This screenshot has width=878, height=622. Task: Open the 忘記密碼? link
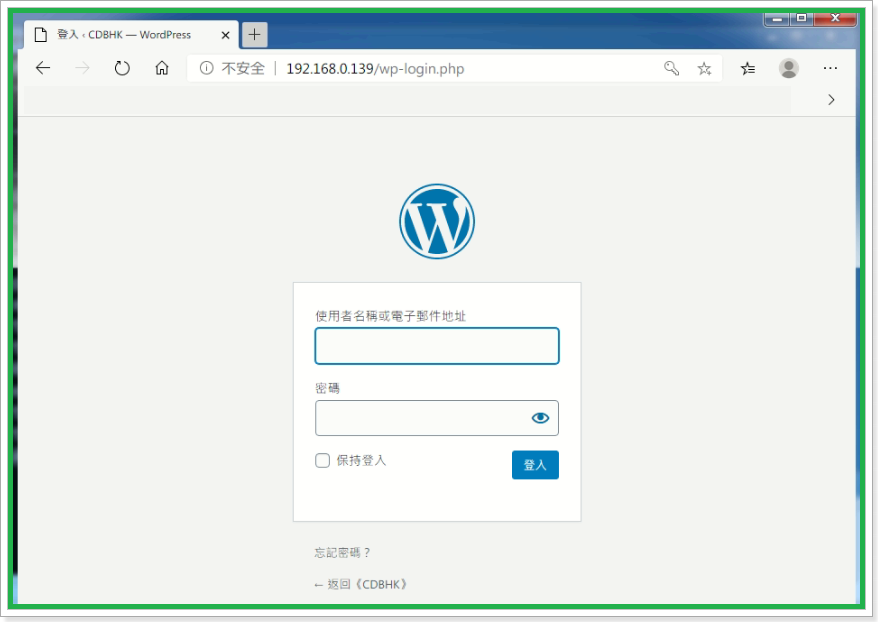click(342, 553)
